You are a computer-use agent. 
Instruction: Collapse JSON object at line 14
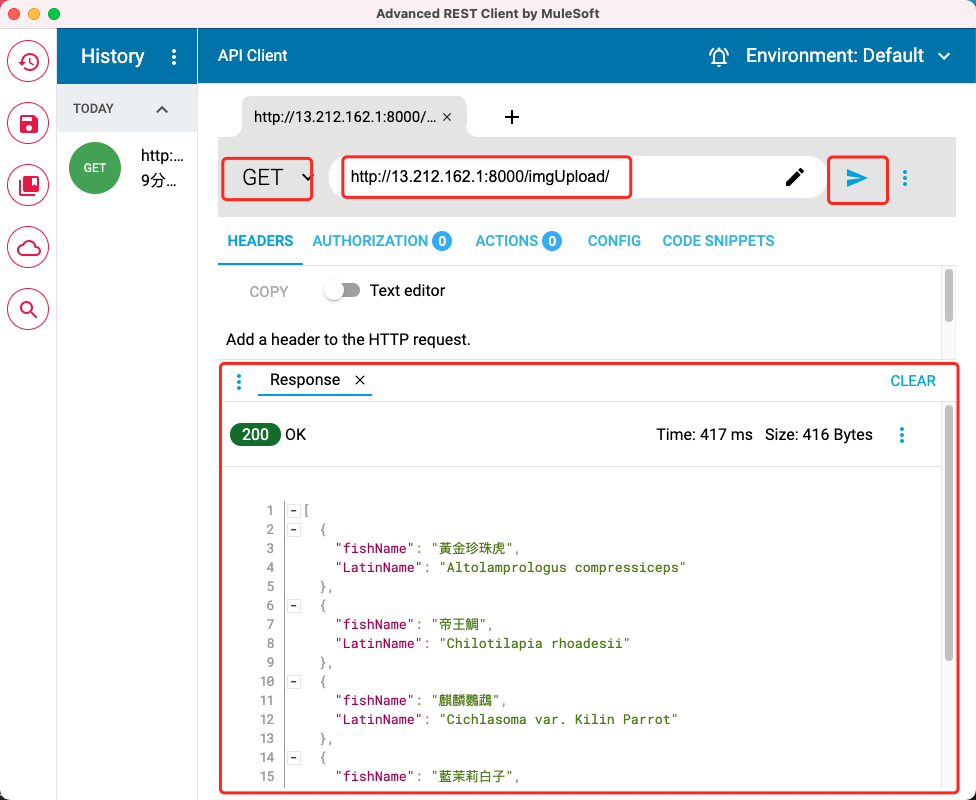click(x=294, y=758)
